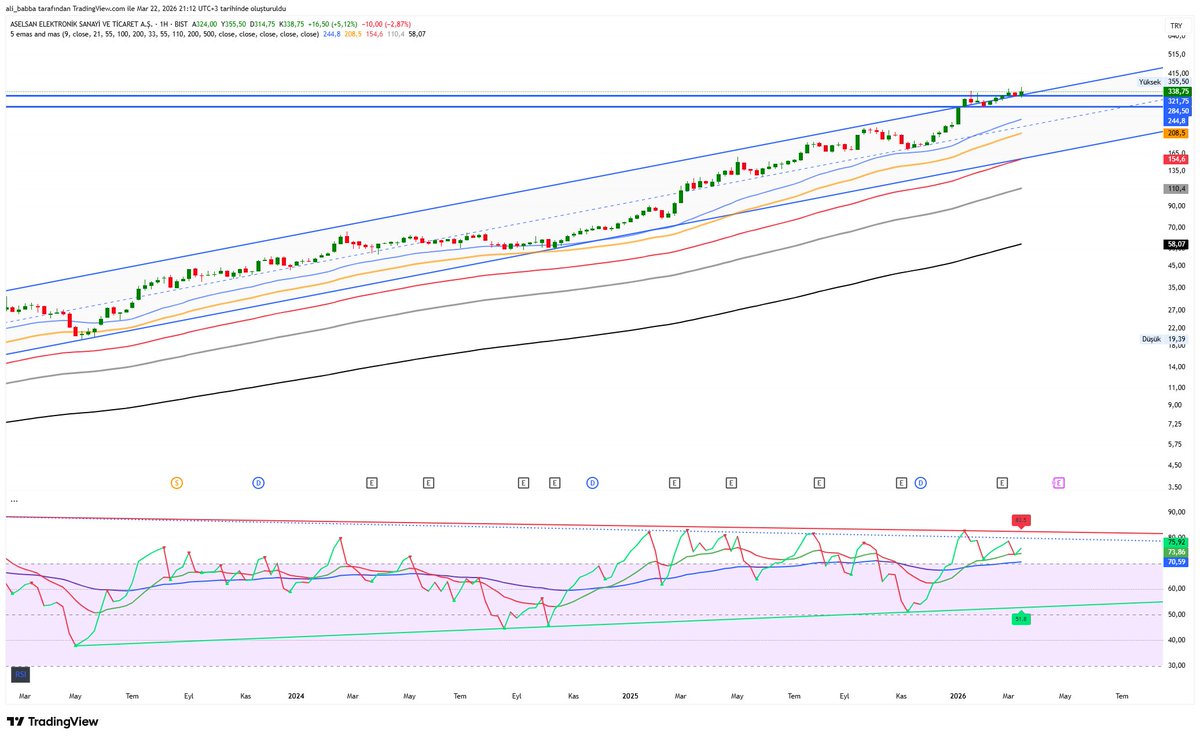This screenshot has height=739, width=1200.
Task: Click the most recent blue D dividend marker
Action: point(920,482)
